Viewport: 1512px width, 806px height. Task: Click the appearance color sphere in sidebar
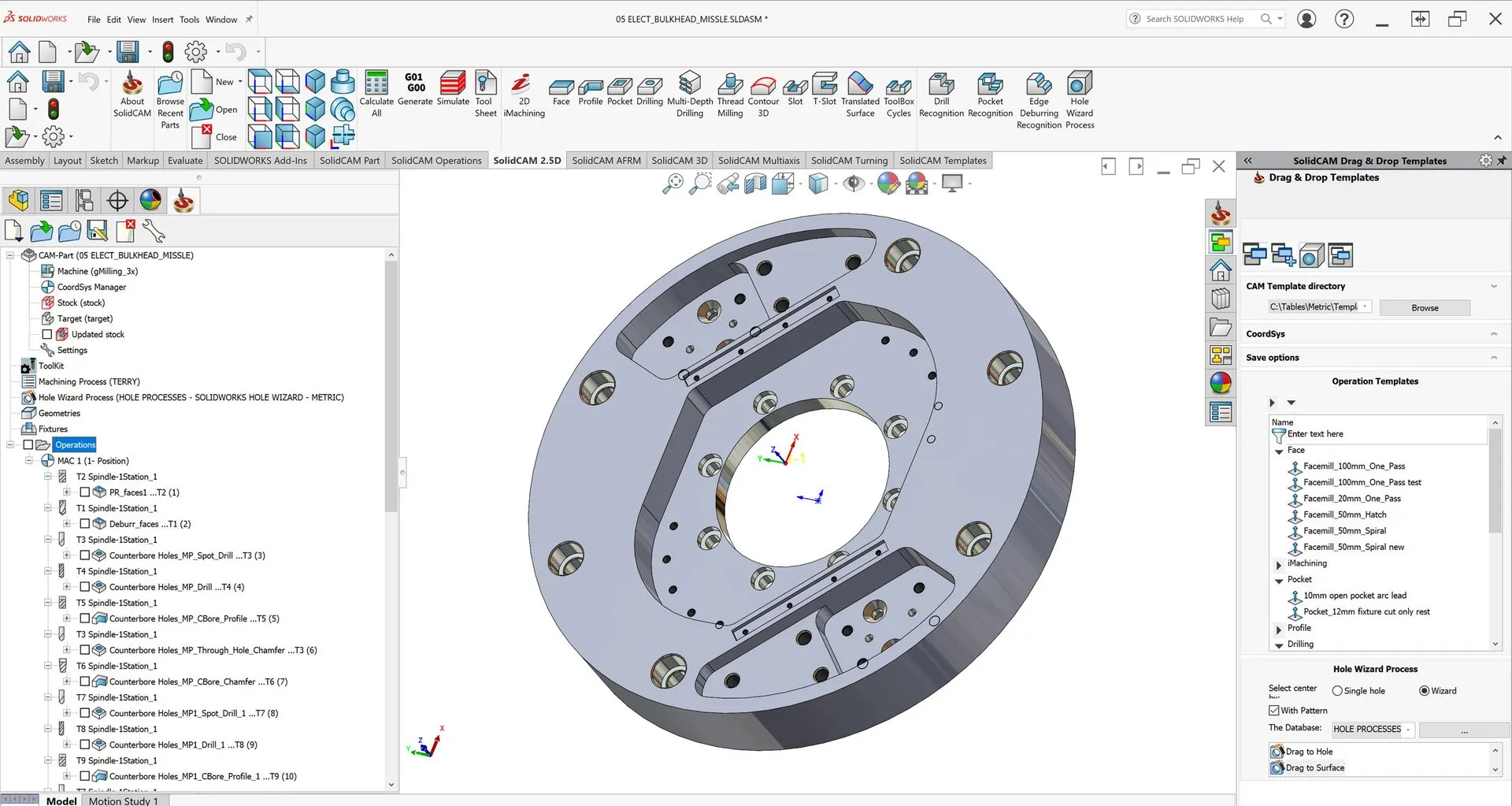click(1221, 384)
